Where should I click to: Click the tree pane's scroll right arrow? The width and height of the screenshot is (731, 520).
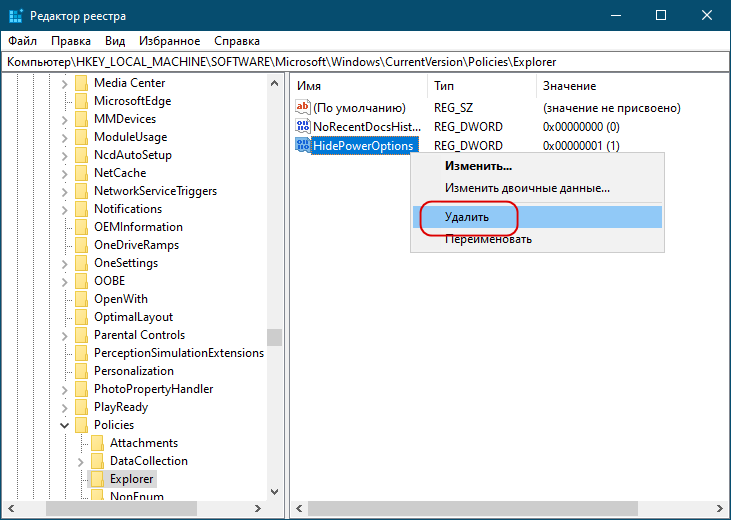click(x=258, y=508)
